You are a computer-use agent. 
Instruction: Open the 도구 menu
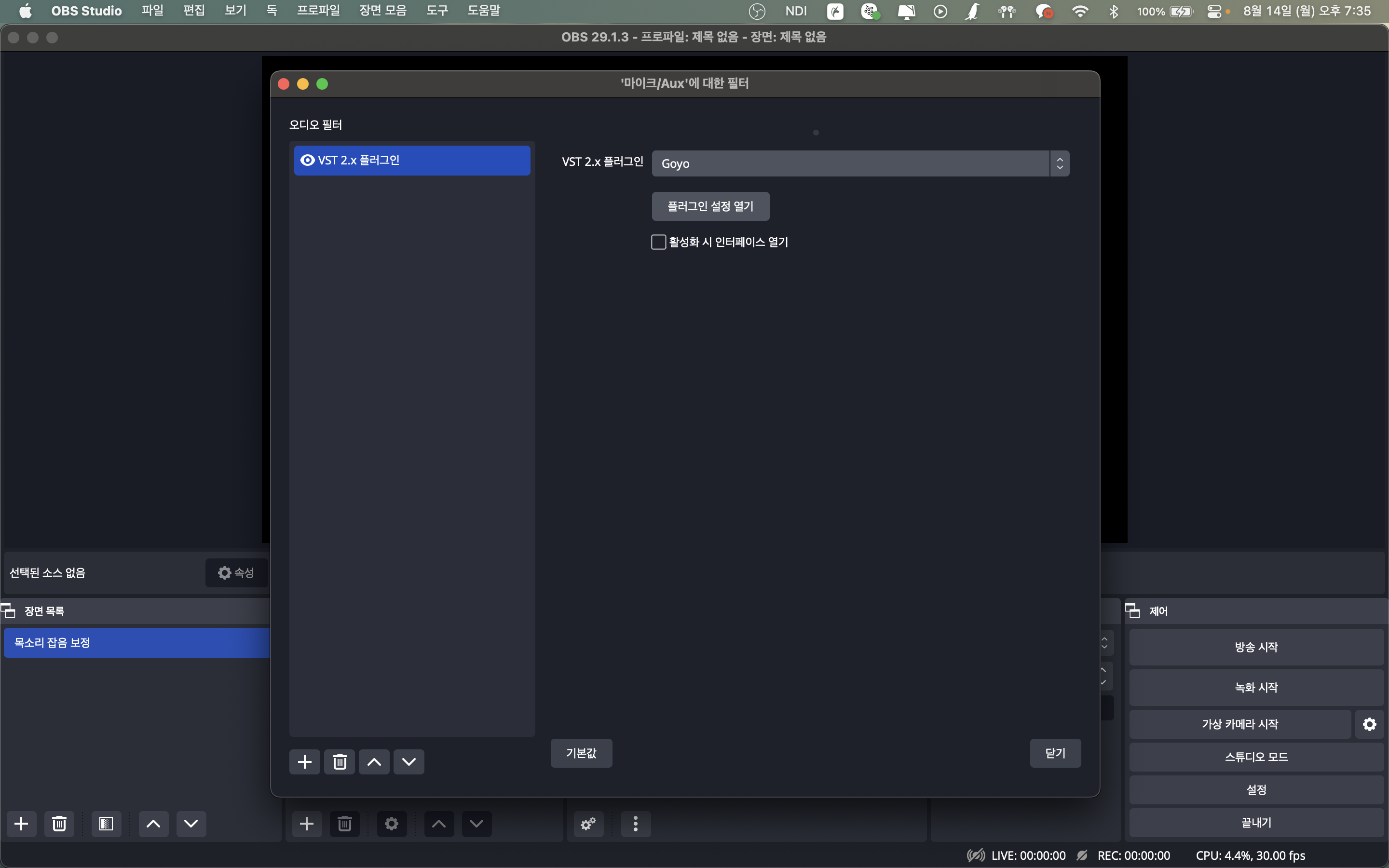point(437,11)
